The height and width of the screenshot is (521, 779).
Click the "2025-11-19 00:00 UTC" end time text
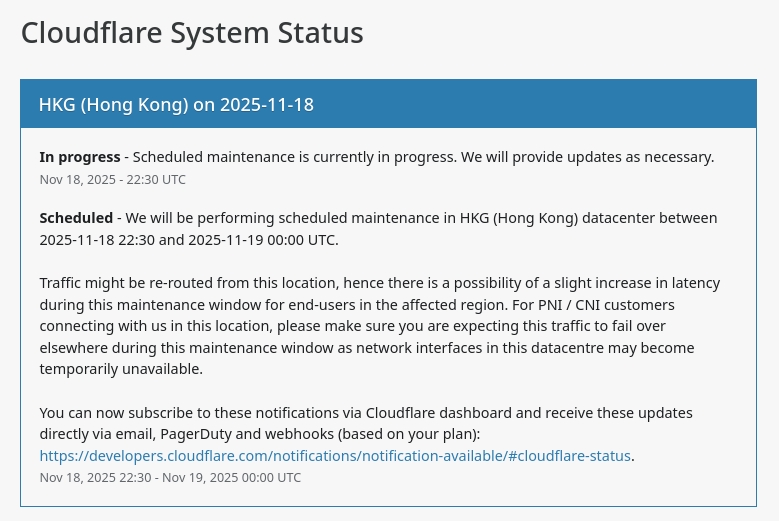pos(263,240)
